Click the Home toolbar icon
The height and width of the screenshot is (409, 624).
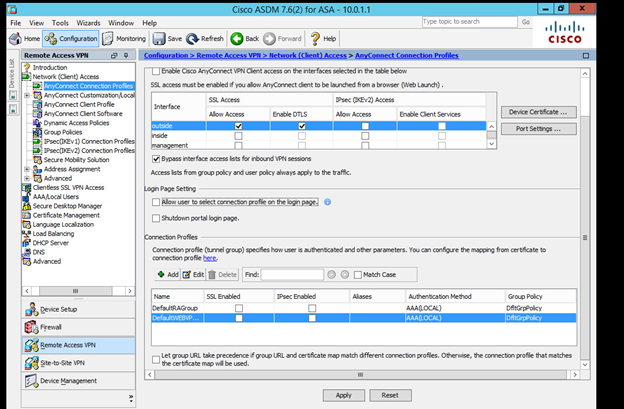tap(26, 38)
